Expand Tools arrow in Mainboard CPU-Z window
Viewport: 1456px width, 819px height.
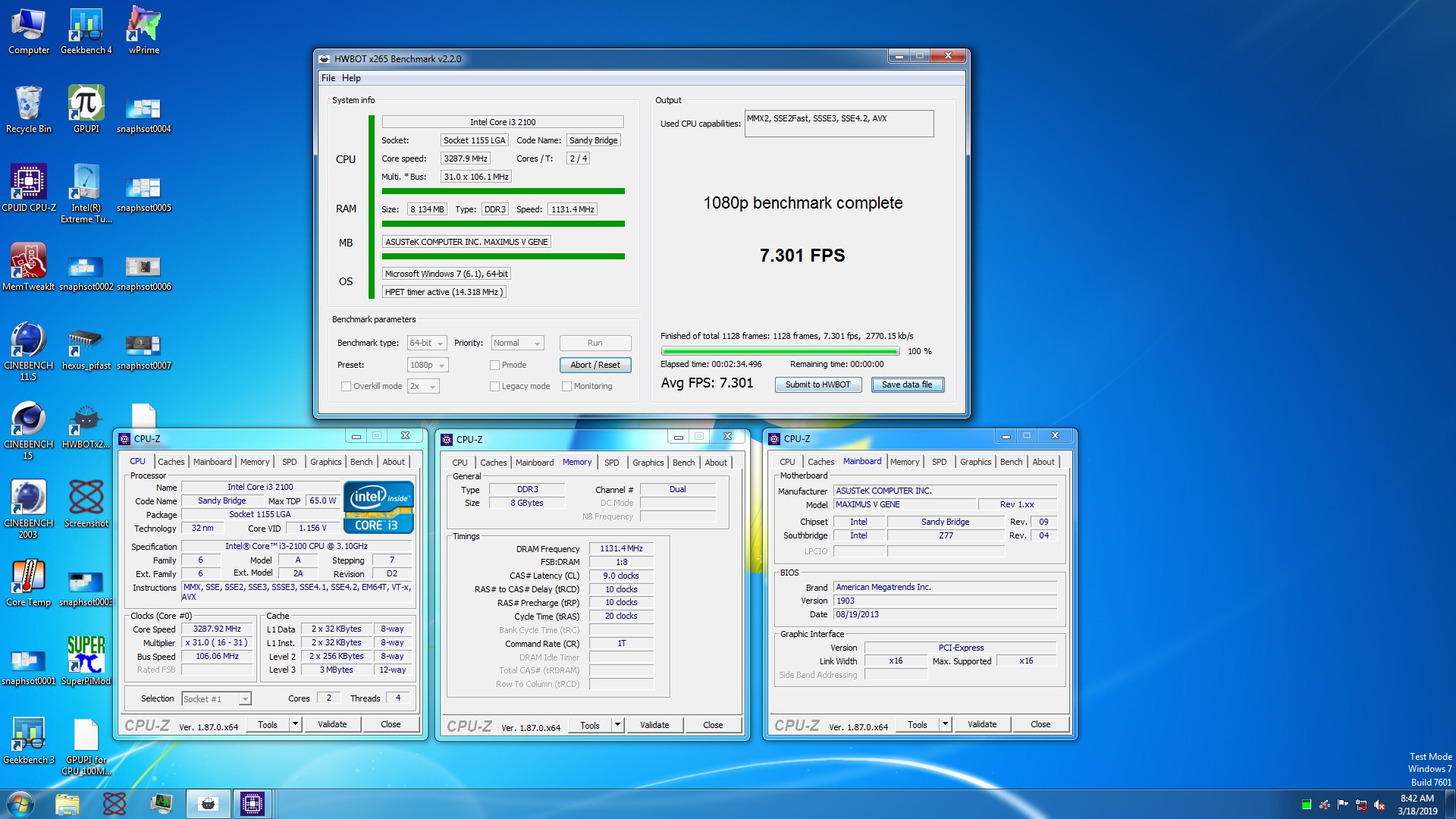[x=945, y=724]
